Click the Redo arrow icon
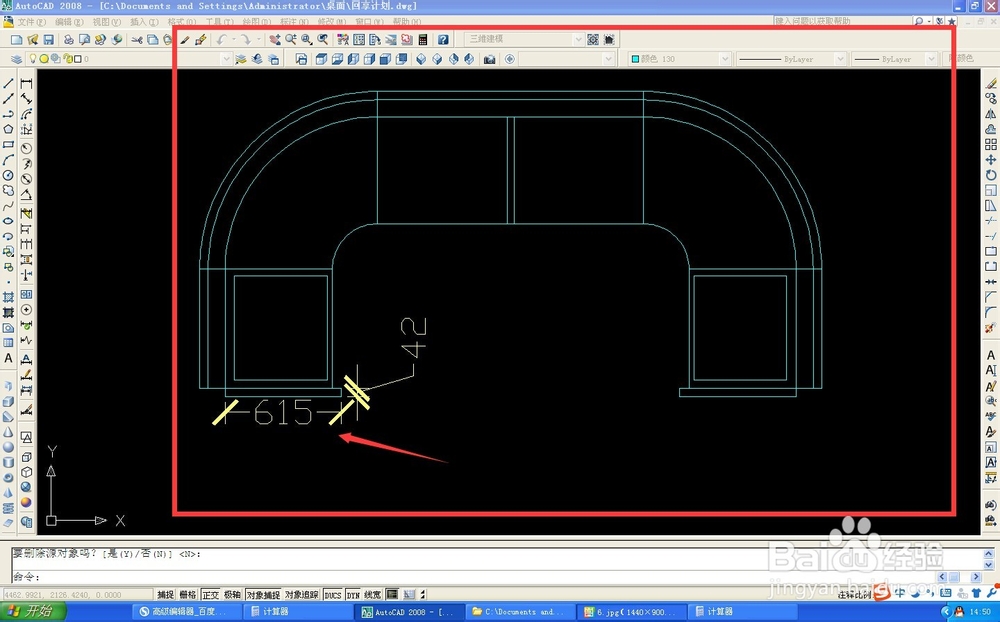1000x622 pixels. pyautogui.click(x=246, y=40)
